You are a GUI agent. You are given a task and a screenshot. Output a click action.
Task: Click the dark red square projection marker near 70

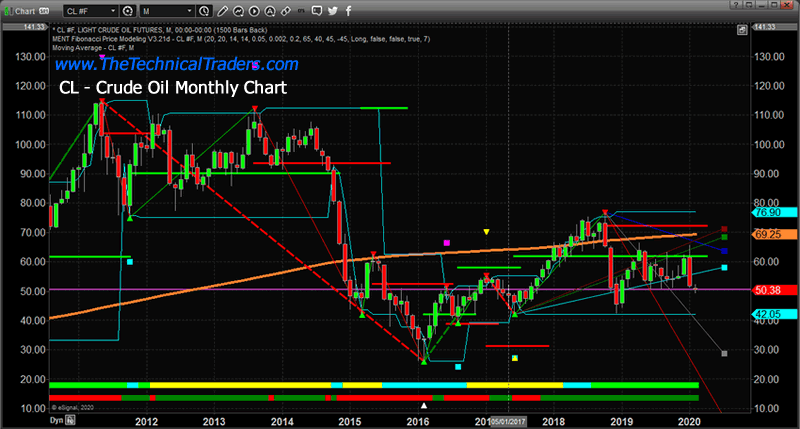pyautogui.click(x=724, y=230)
